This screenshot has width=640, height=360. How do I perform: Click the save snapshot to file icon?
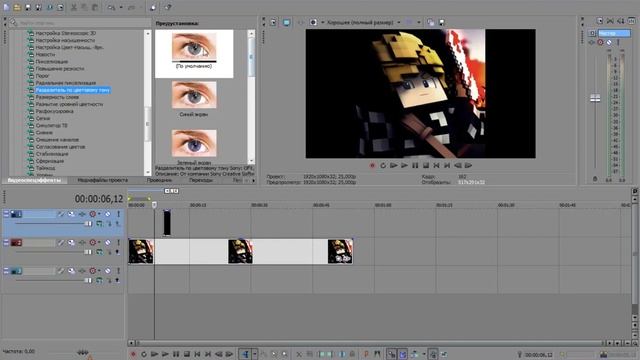click(x=442, y=22)
